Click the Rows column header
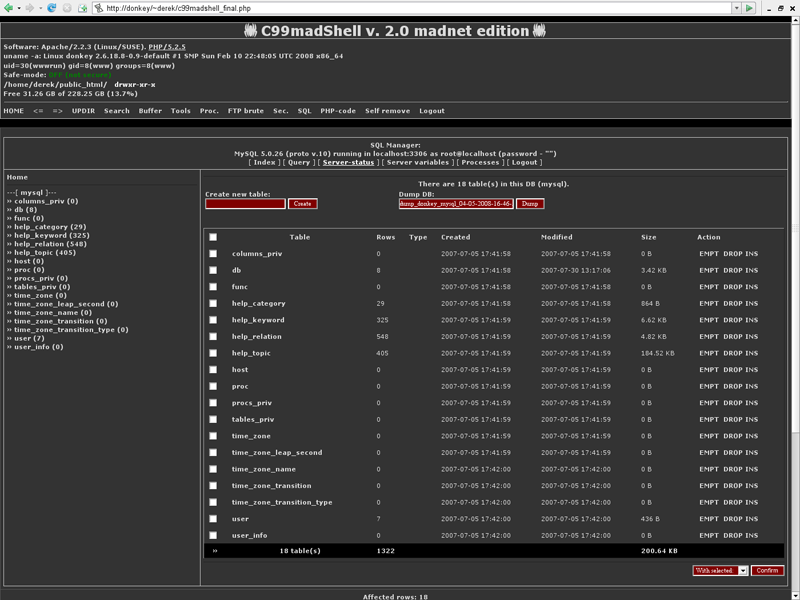This screenshot has width=800, height=600. [x=386, y=237]
